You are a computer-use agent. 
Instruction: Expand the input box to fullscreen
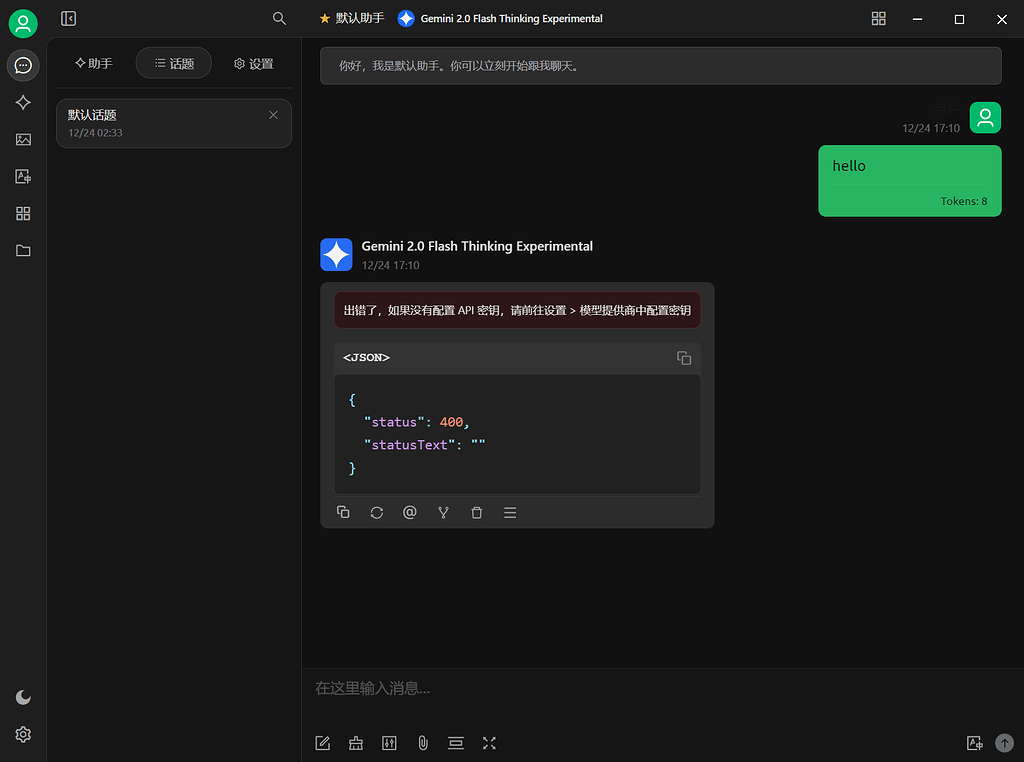(489, 743)
